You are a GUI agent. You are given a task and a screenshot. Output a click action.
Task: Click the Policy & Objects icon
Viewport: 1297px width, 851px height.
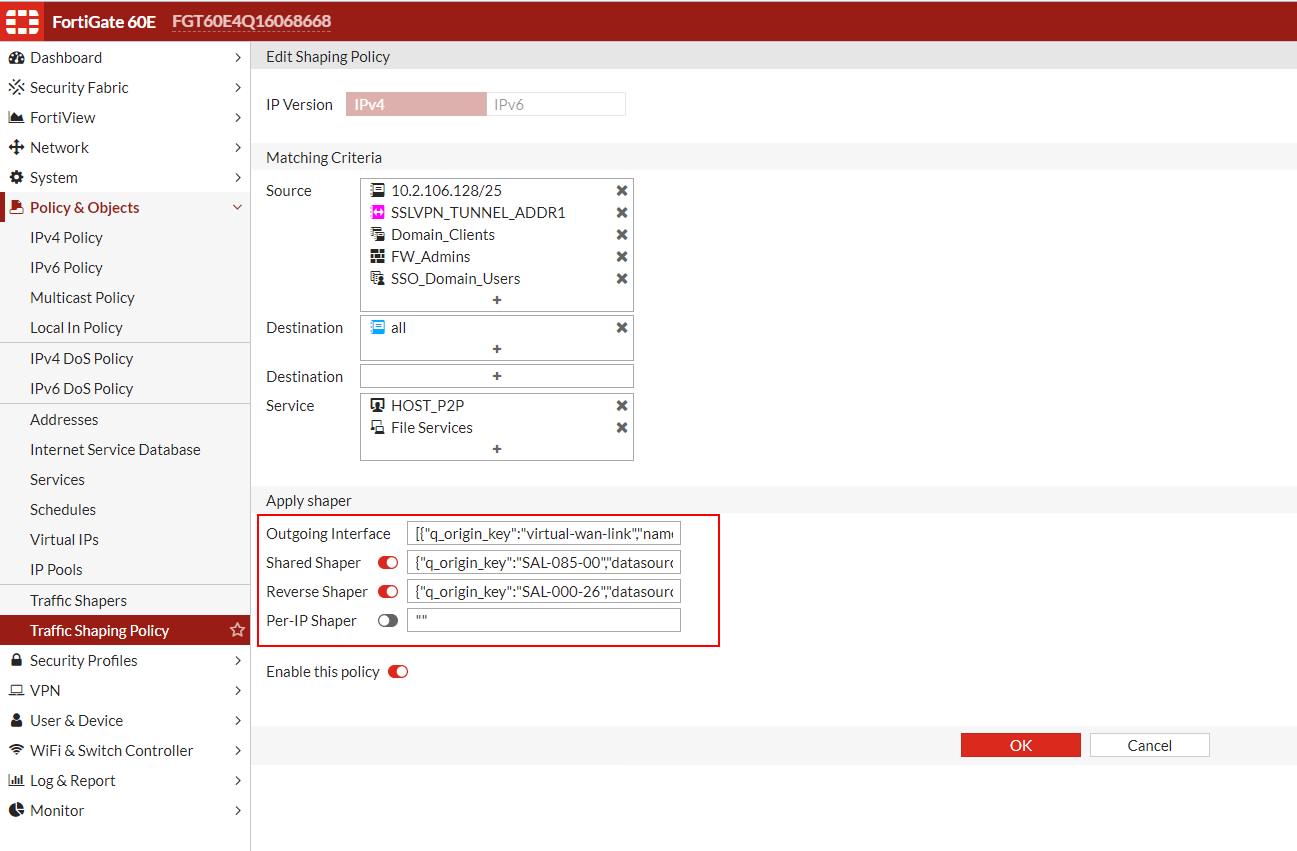point(17,208)
